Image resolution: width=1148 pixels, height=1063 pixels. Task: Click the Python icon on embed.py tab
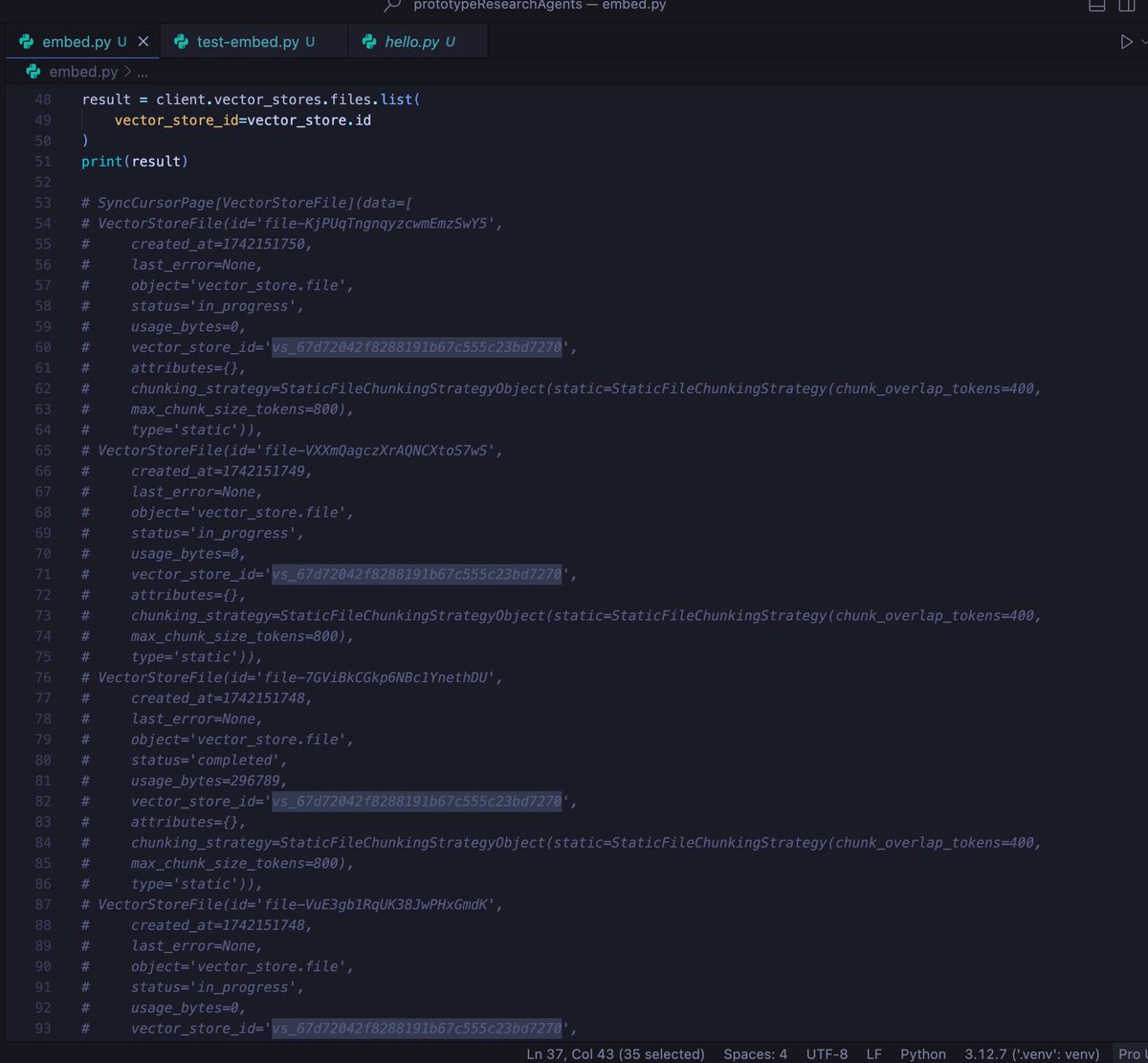pos(26,42)
